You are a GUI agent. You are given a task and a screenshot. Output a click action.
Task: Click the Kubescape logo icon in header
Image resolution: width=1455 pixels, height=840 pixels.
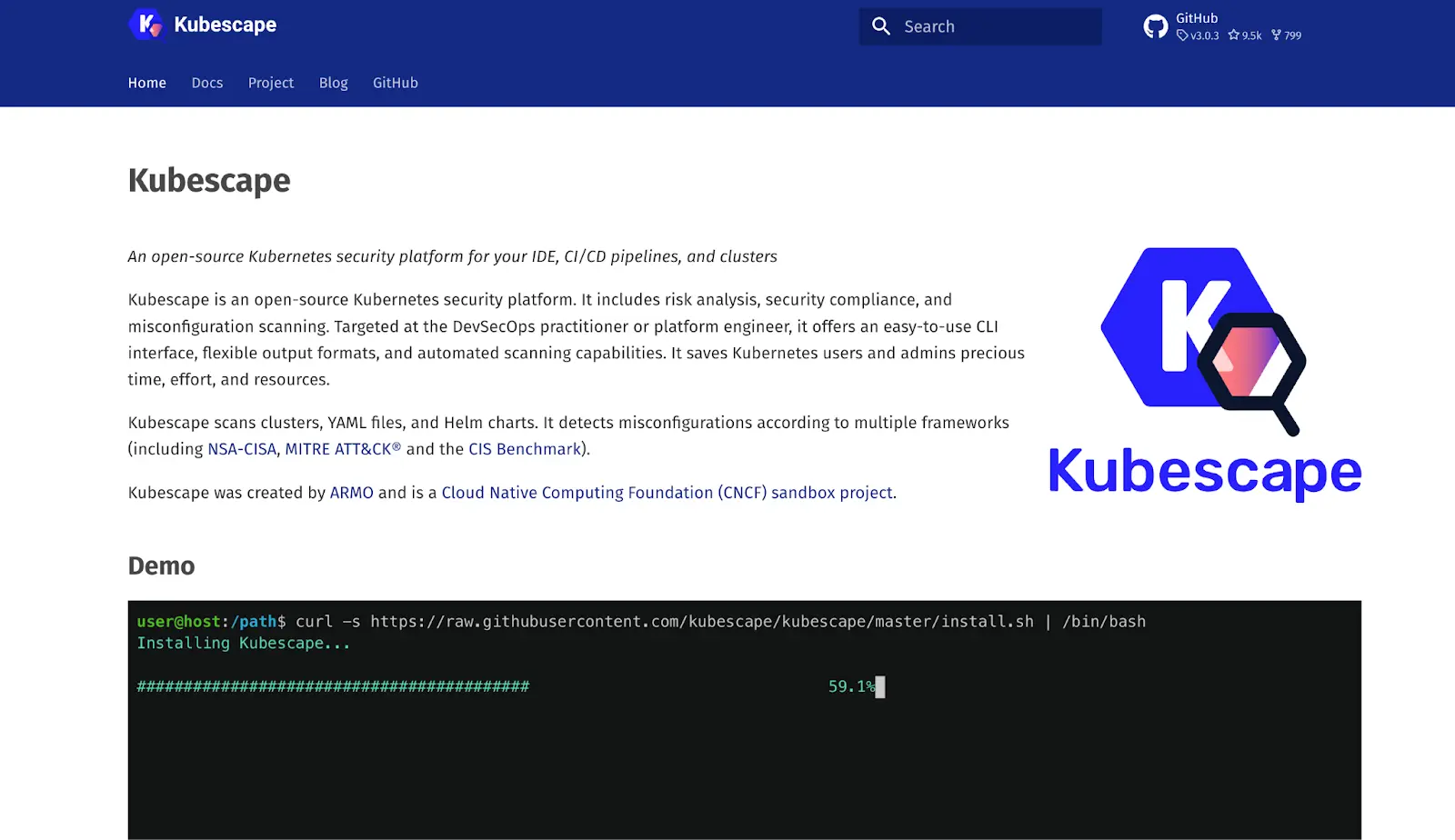pyautogui.click(x=145, y=25)
